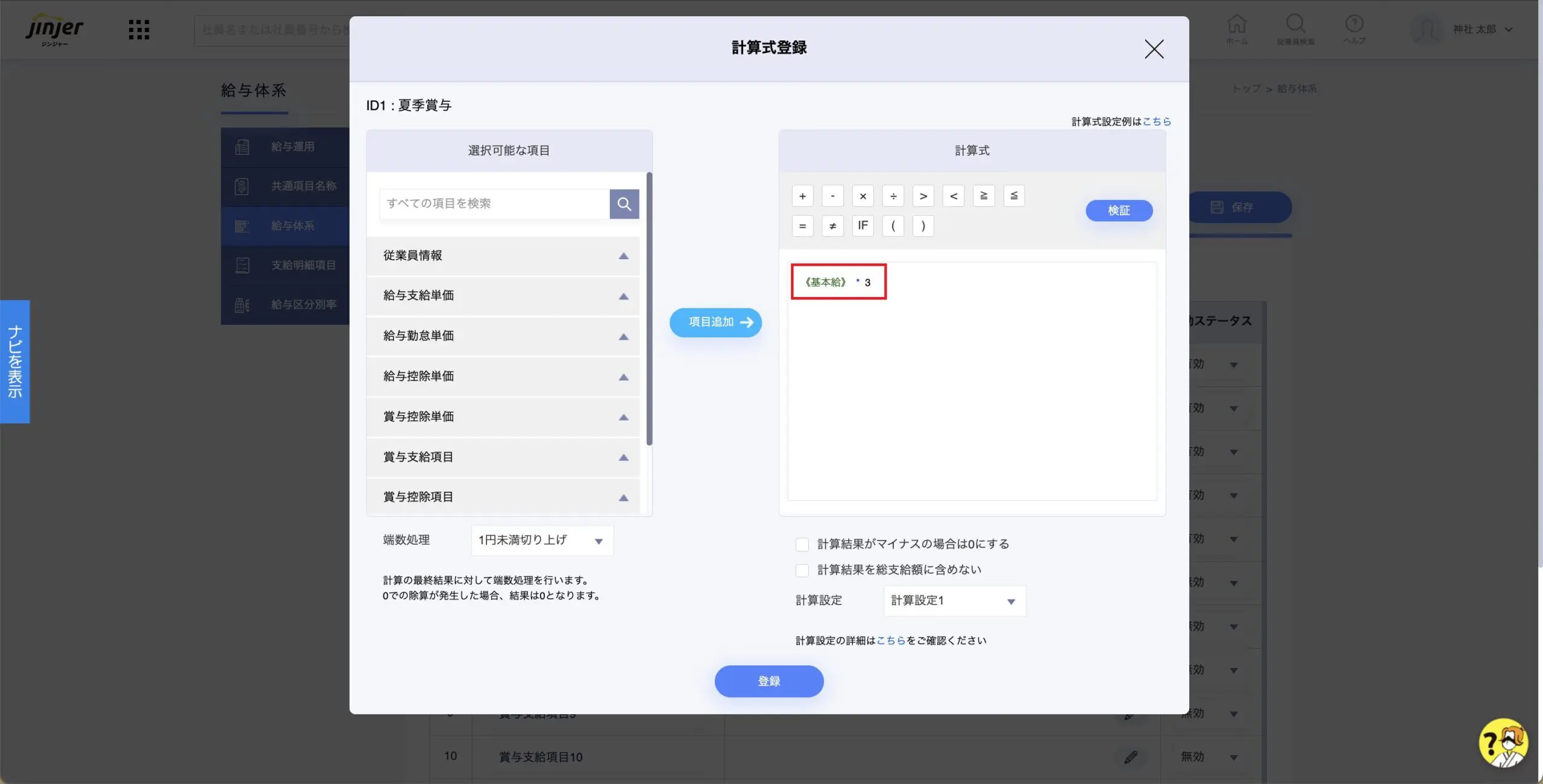Image resolution: width=1543 pixels, height=784 pixels.
Task: Insert the IF function button
Action: click(x=863, y=226)
